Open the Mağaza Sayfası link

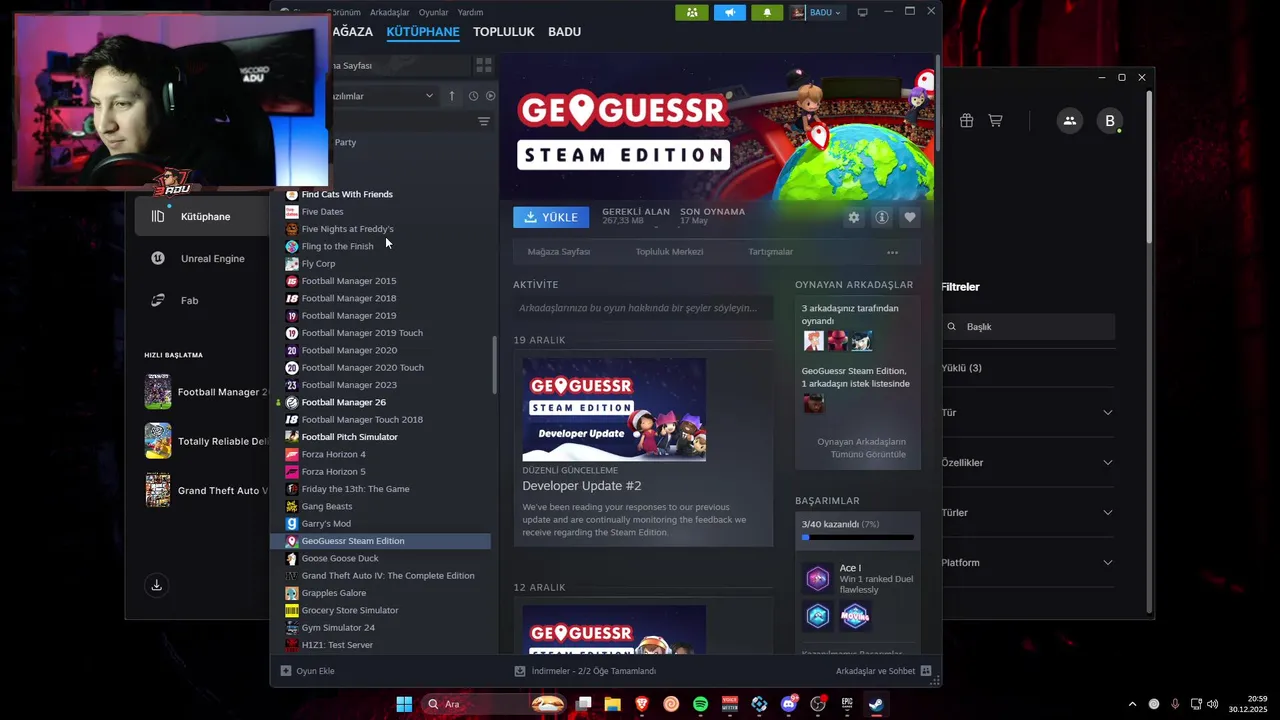click(559, 252)
